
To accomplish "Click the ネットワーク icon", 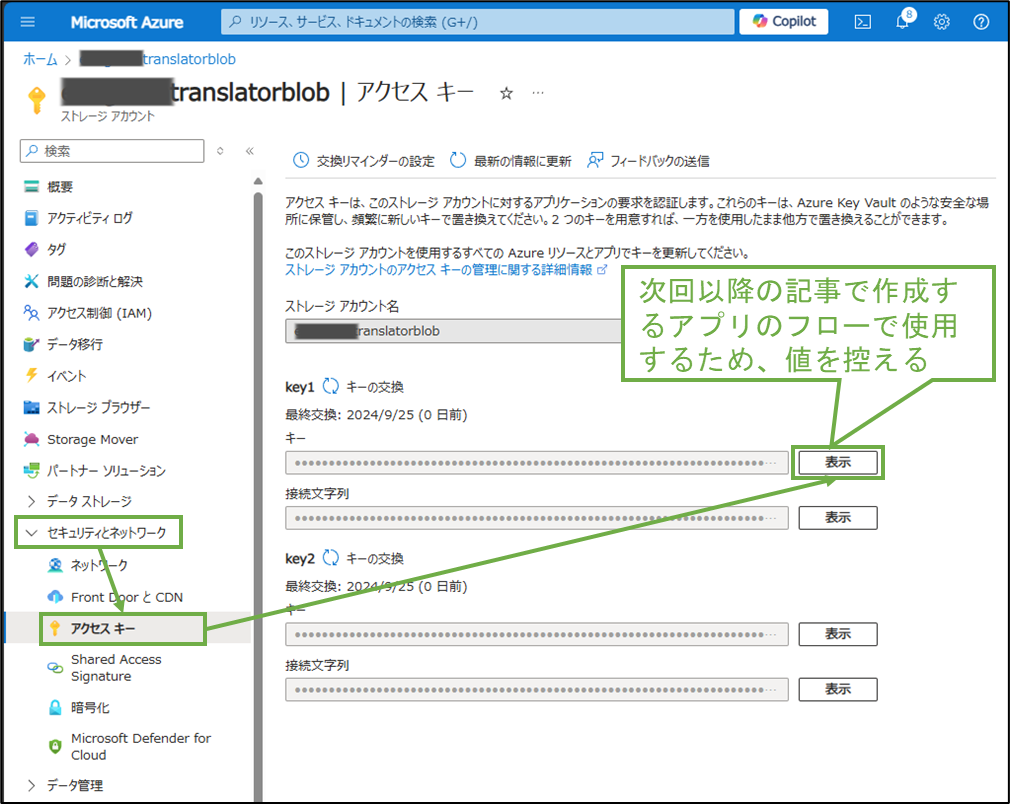I will (55, 565).
